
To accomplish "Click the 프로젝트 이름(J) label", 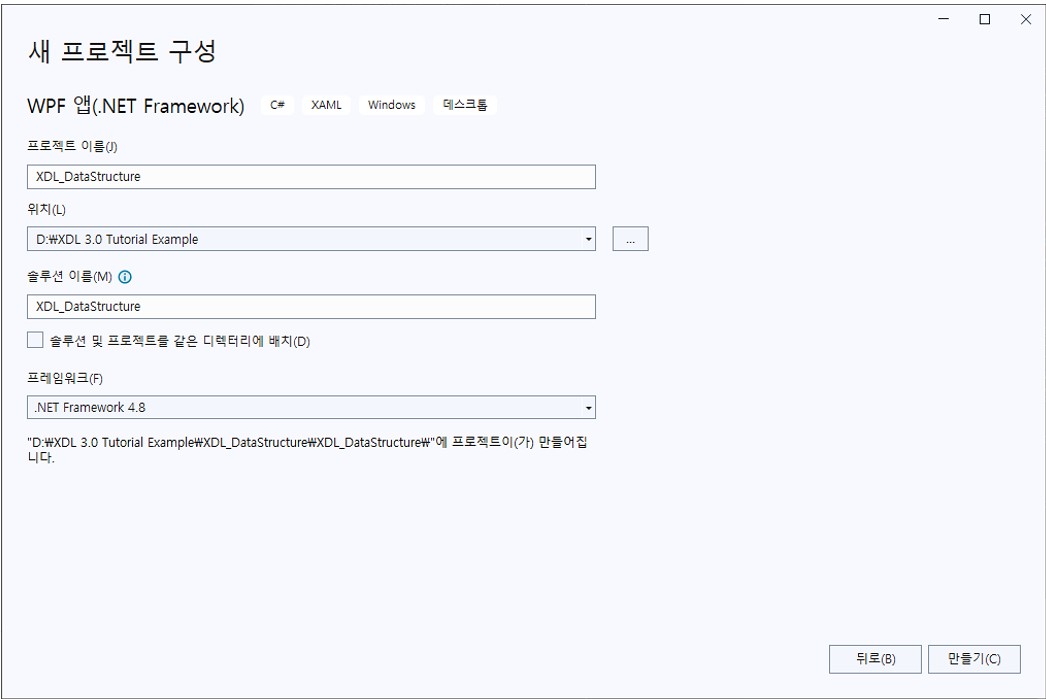I will 72,146.
